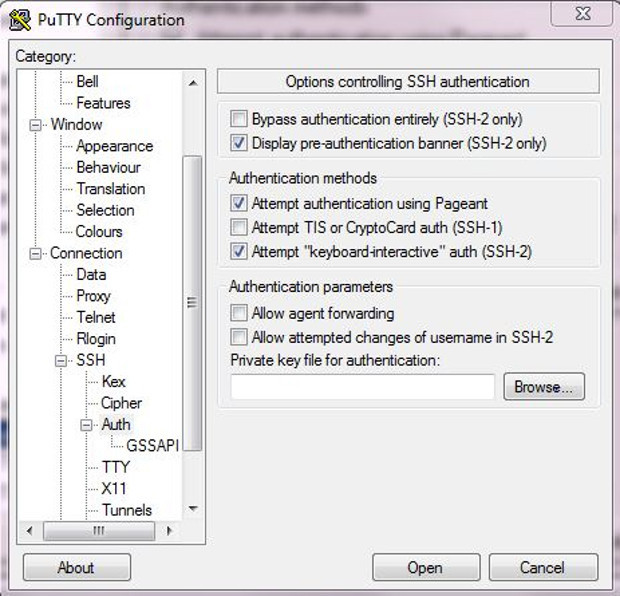The width and height of the screenshot is (620, 596).
Task: Click the category tree's up scroll arrow
Action: pos(193,83)
